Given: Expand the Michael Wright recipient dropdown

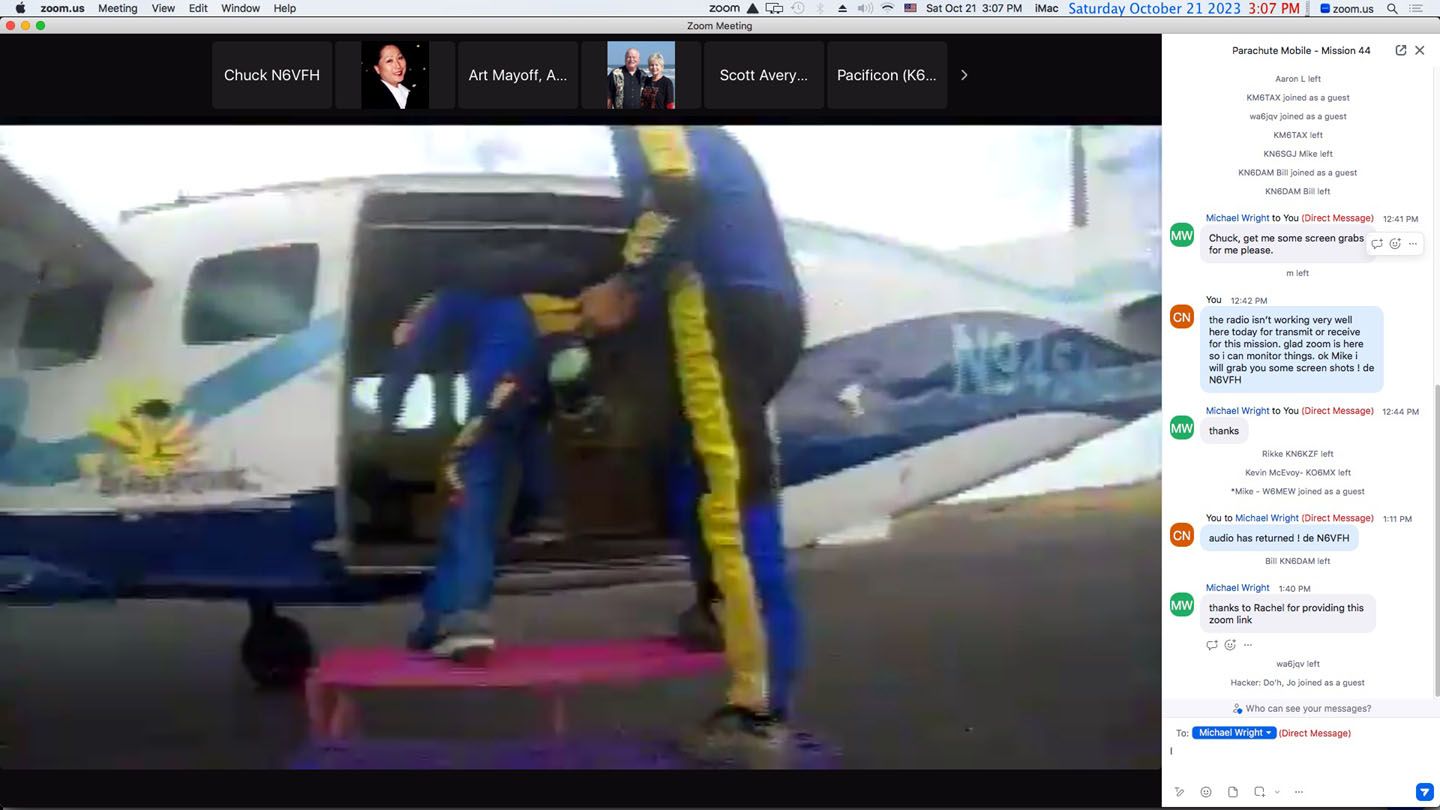Looking at the screenshot, I should tap(1234, 733).
